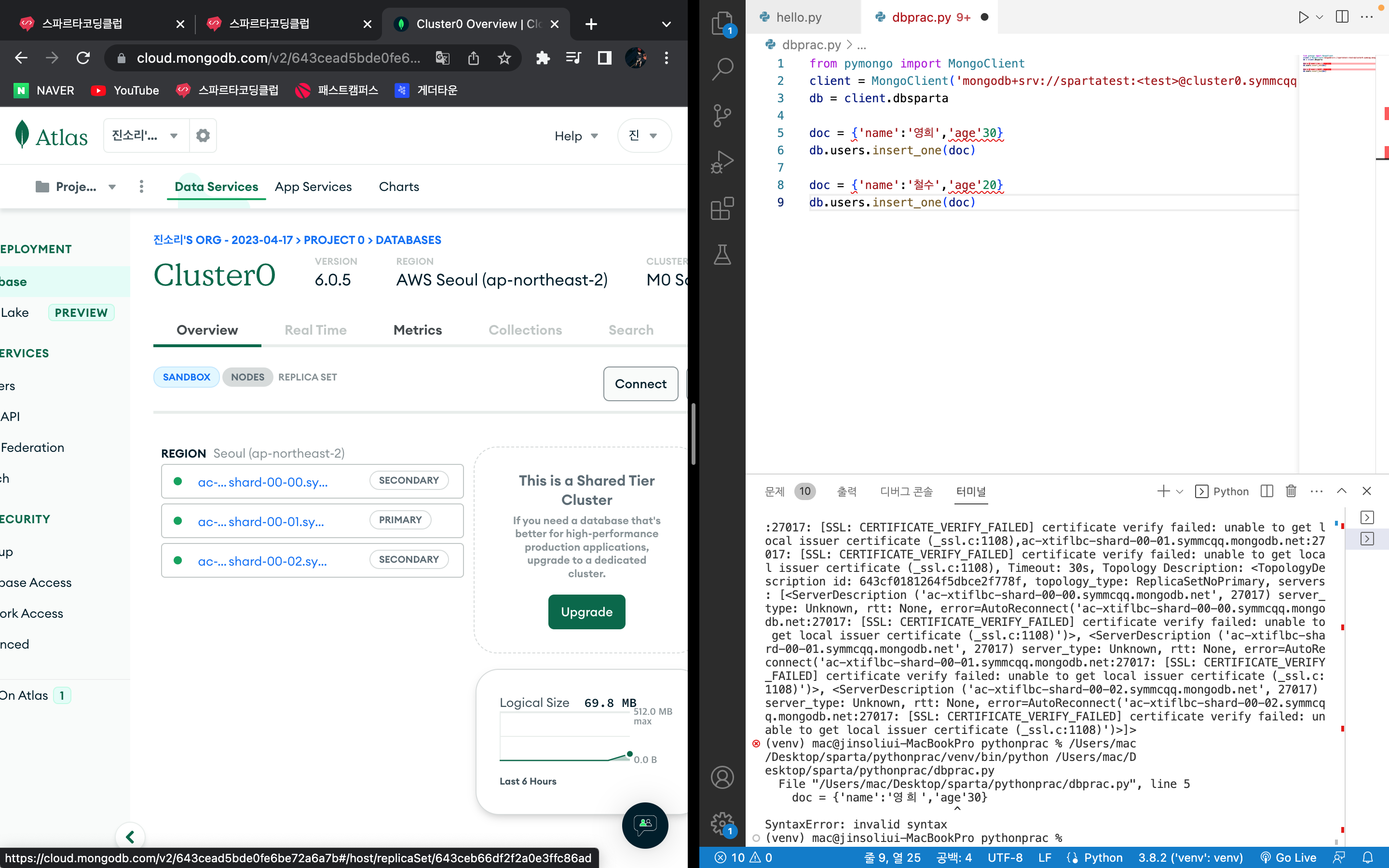The image size is (1389, 868).
Task: Open the organization selector dropdown
Action: 146,136
